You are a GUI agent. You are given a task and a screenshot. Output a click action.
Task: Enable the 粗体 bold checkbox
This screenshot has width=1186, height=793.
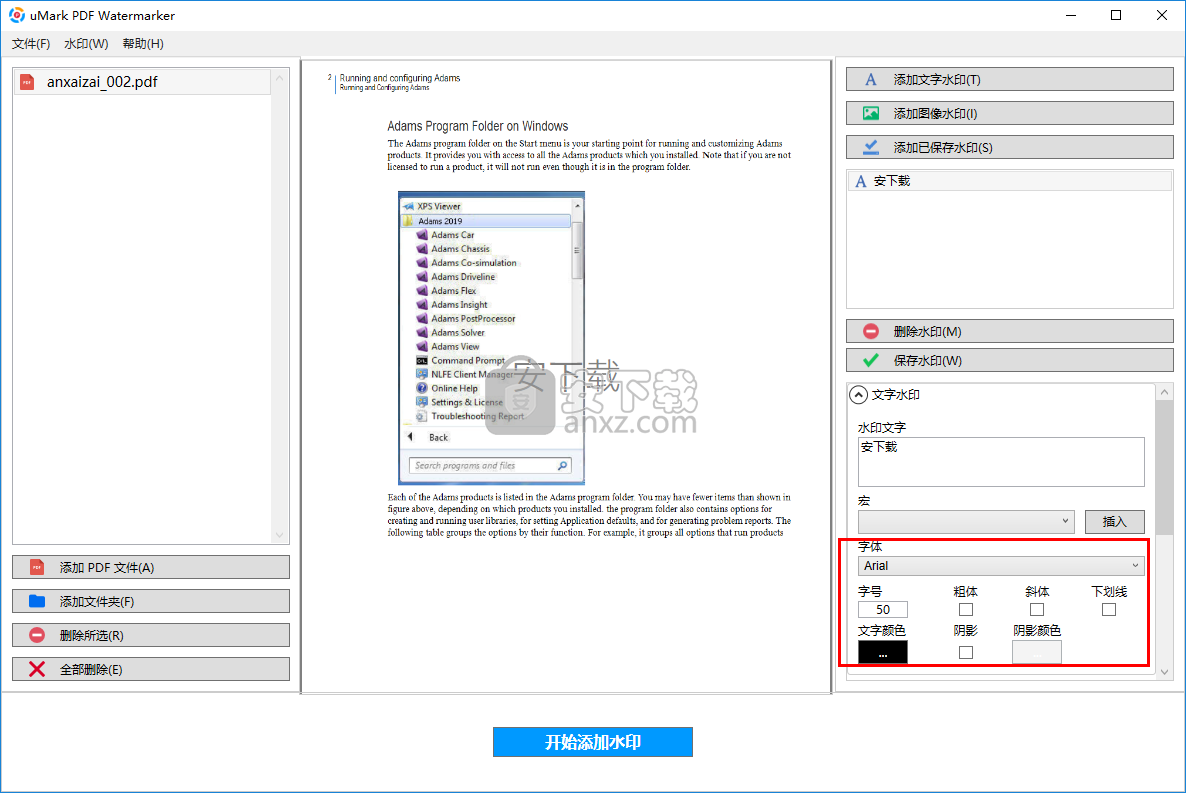pos(966,609)
